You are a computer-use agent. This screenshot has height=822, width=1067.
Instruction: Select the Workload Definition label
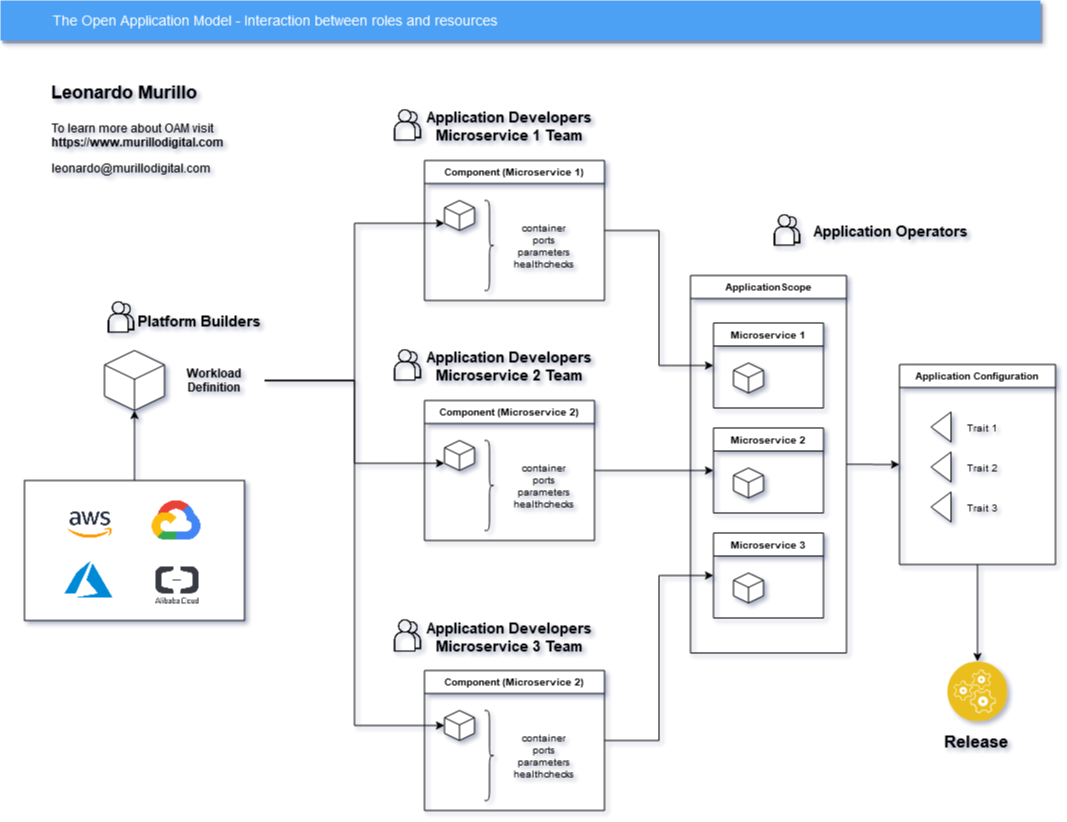pos(214,380)
